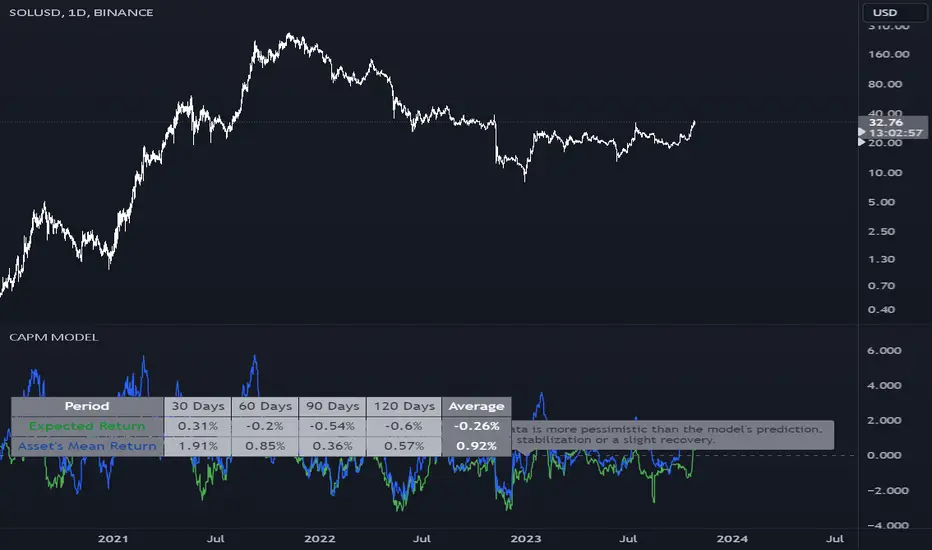Click the Average column header
The image size is (932, 550).
476,406
